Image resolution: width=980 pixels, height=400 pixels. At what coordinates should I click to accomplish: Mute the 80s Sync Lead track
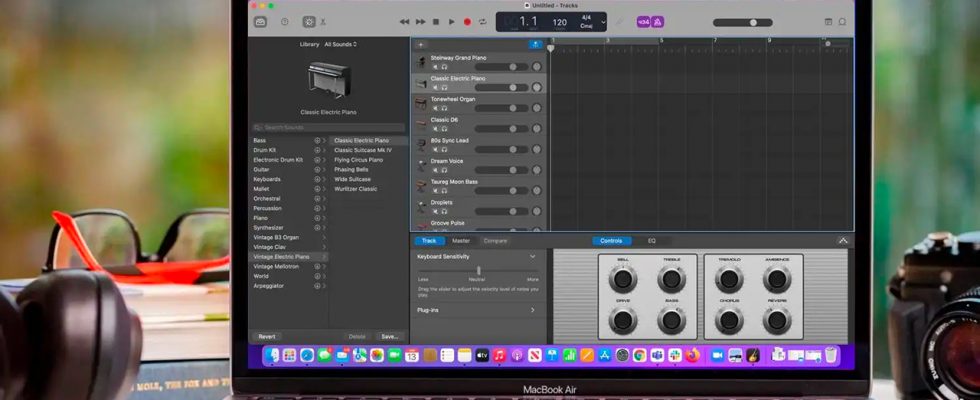tap(436, 149)
